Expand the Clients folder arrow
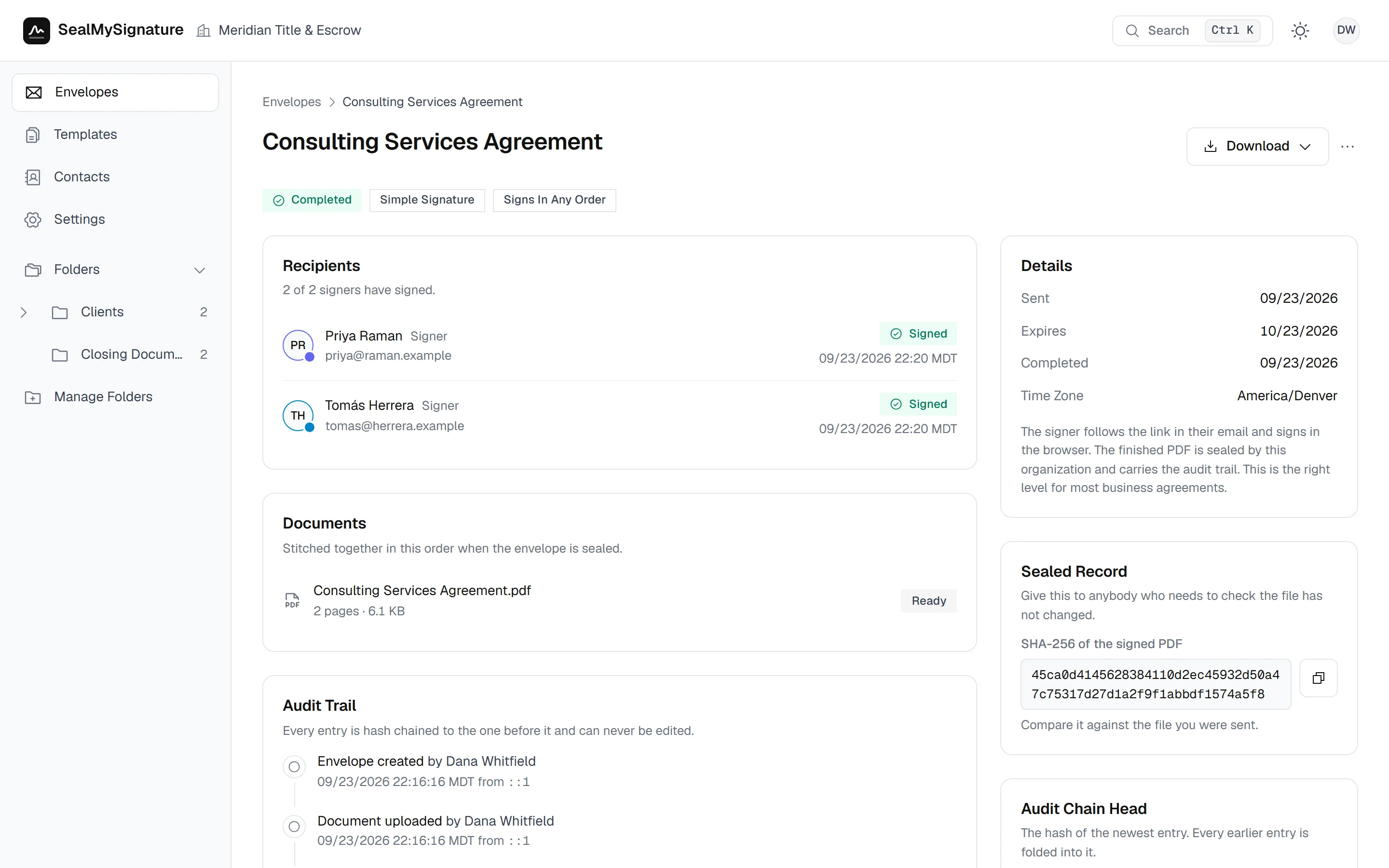The height and width of the screenshot is (868, 1389). point(24,312)
